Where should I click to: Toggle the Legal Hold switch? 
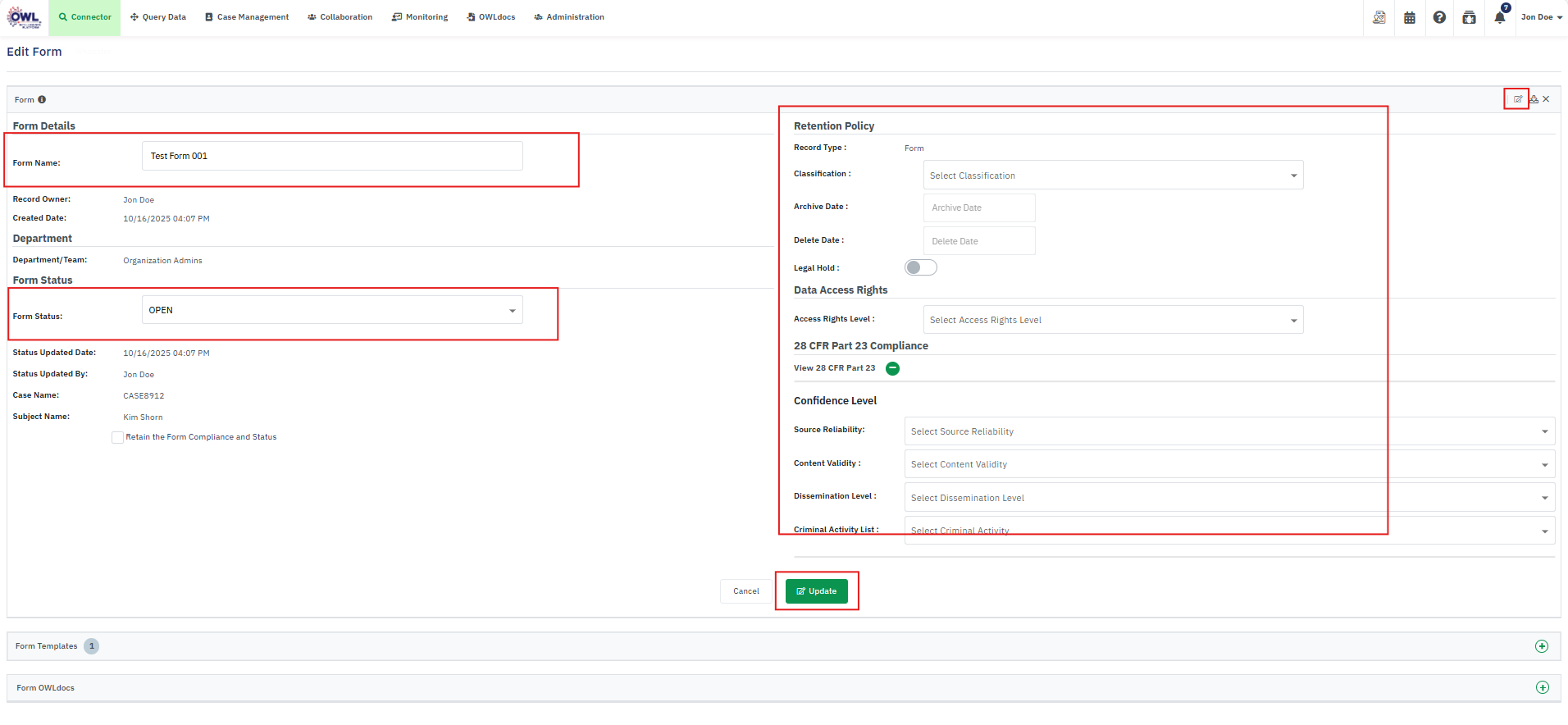click(x=920, y=267)
